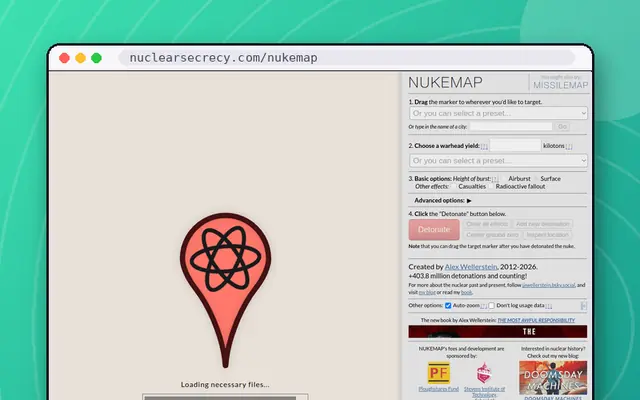Enable Don't log usage data checkbox
The image size is (640, 400).
pos(492,306)
